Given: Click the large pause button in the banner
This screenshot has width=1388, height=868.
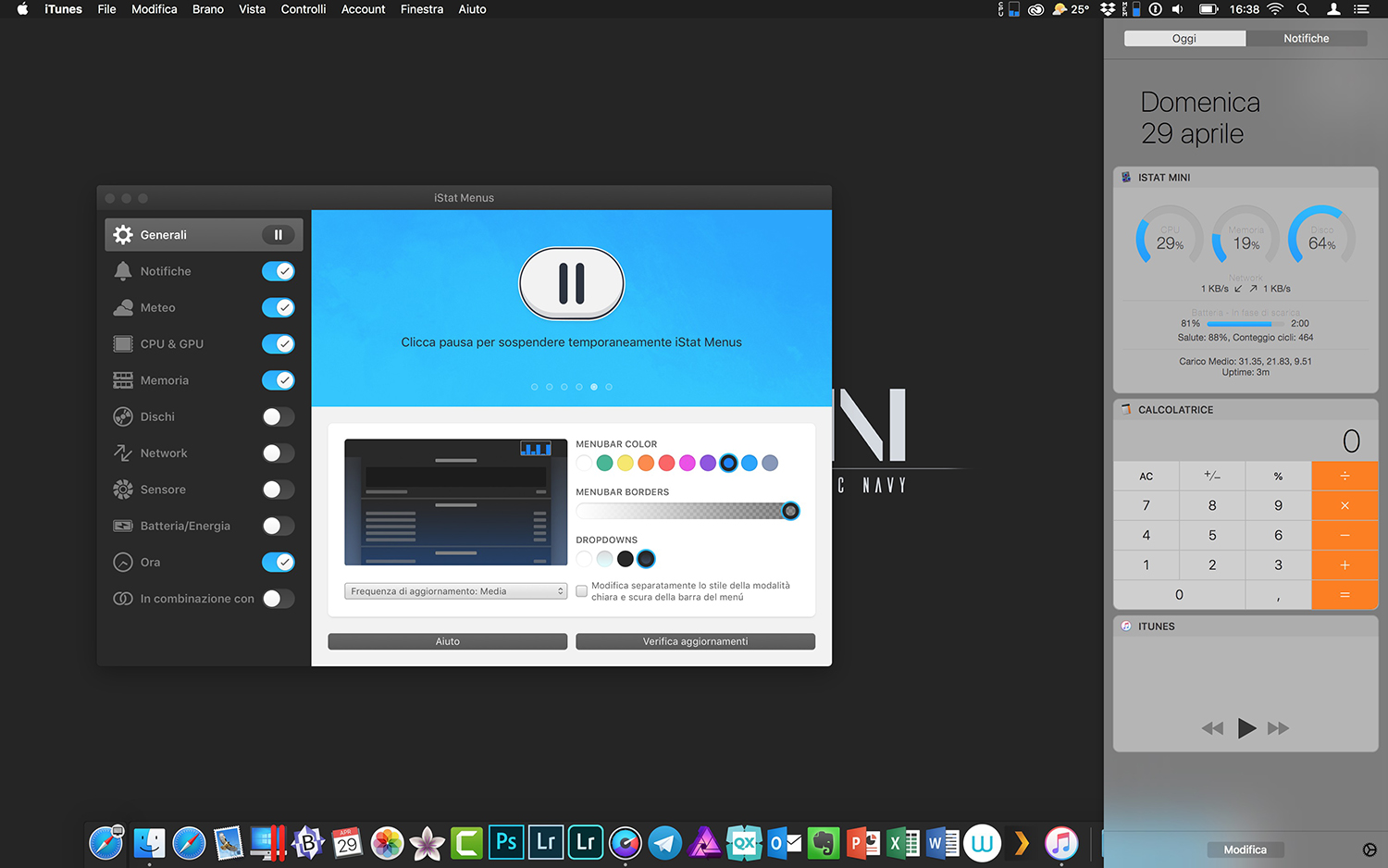Looking at the screenshot, I should (571, 283).
